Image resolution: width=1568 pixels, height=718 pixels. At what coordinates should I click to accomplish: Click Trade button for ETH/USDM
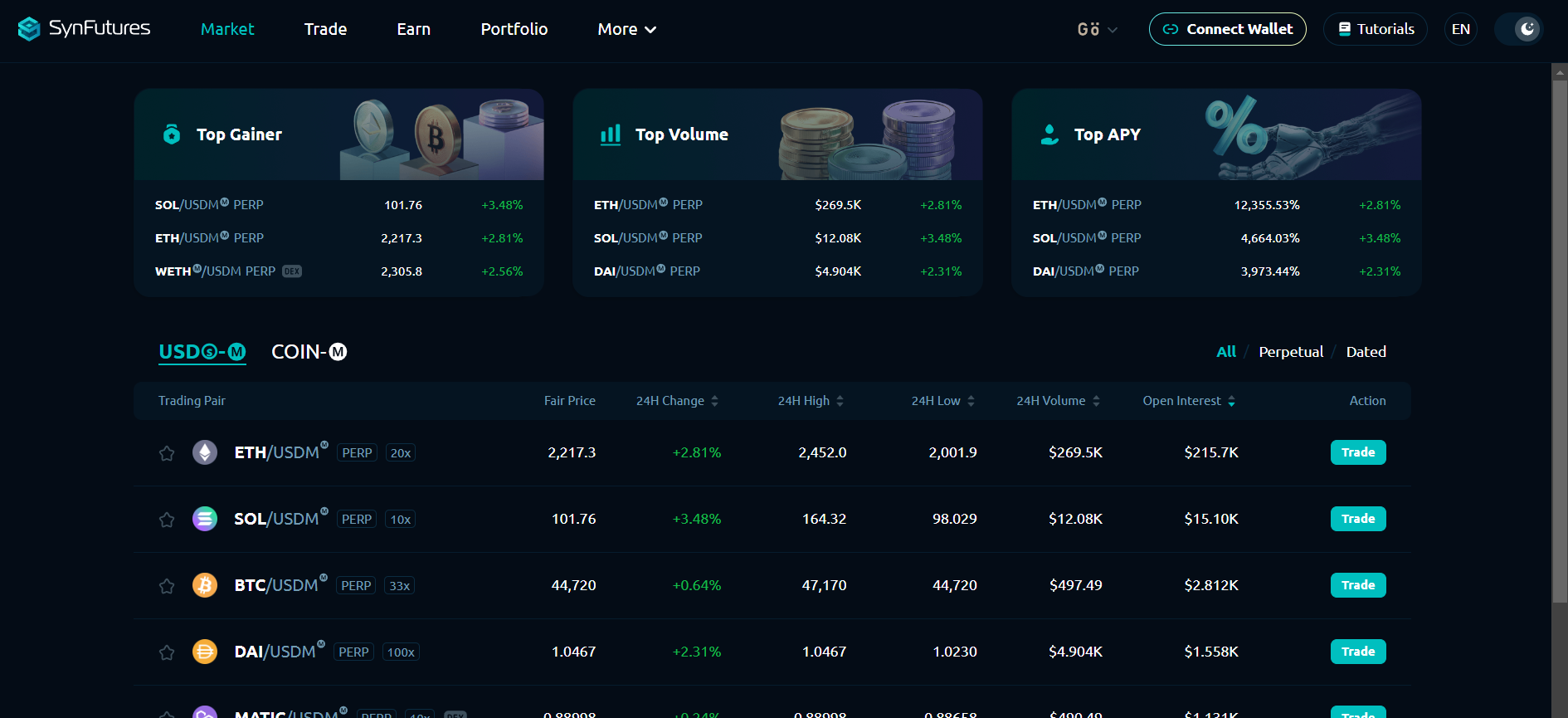tap(1358, 452)
